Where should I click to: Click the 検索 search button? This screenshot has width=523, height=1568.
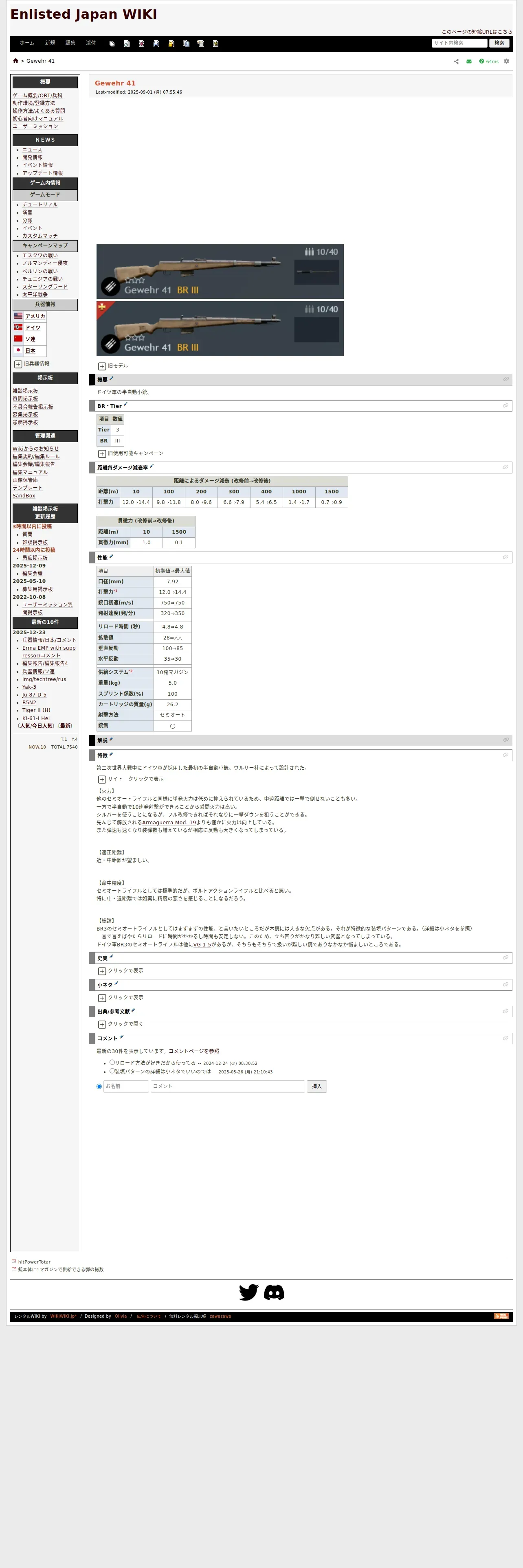[499, 43]
